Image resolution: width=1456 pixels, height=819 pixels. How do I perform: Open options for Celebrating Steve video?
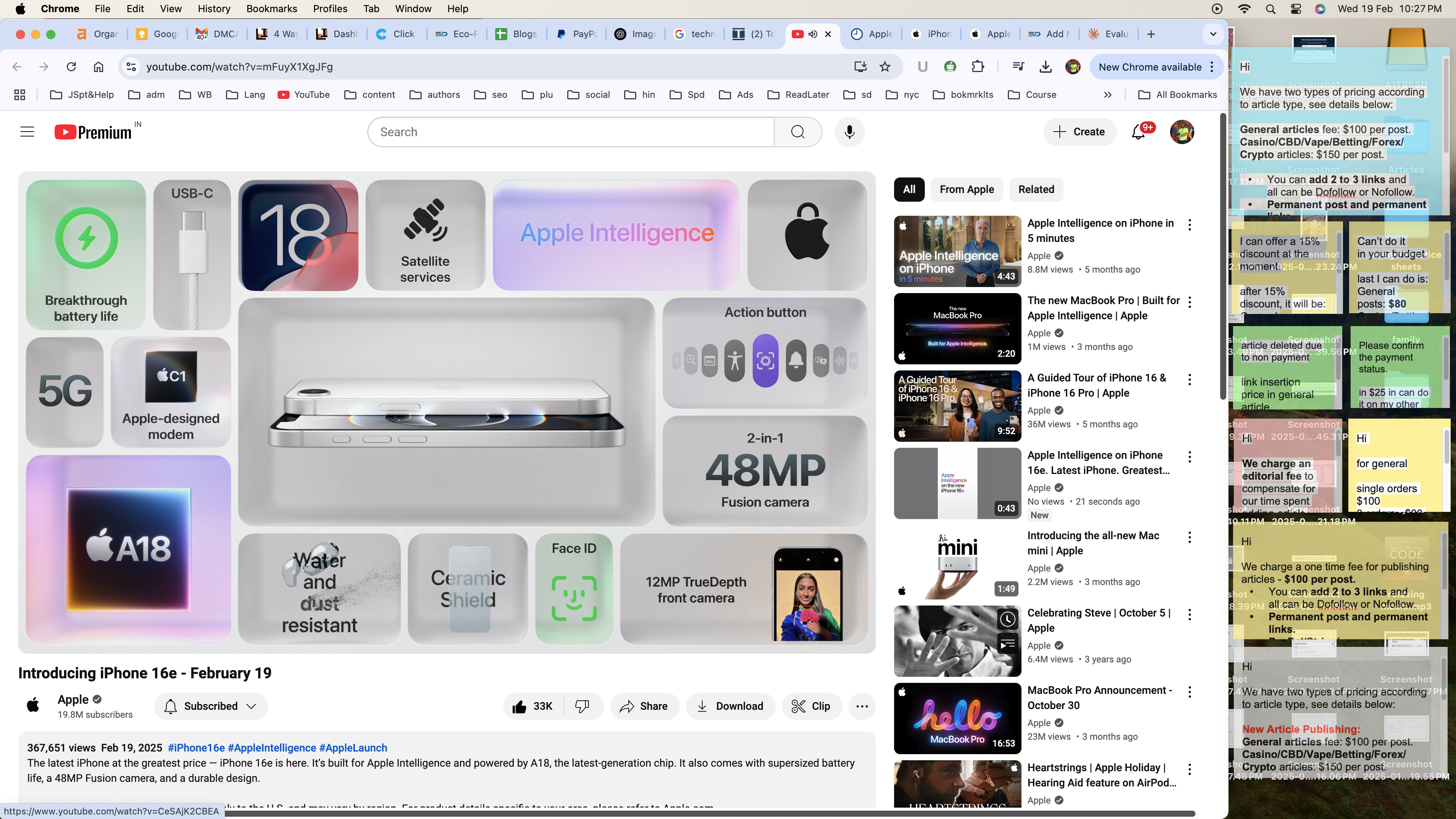tap(1189, 615)
